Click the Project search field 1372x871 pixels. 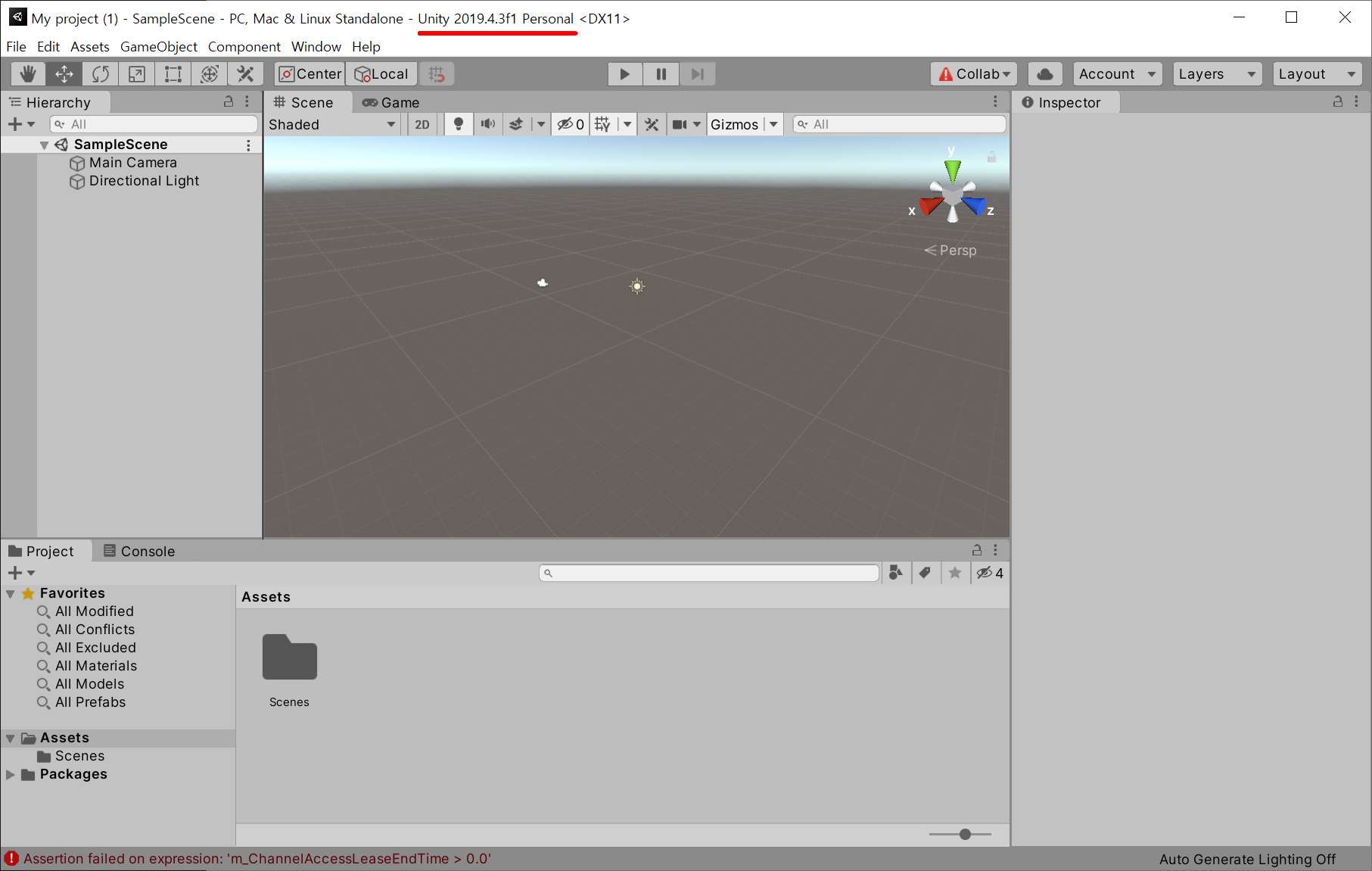(x=709, y=573)
